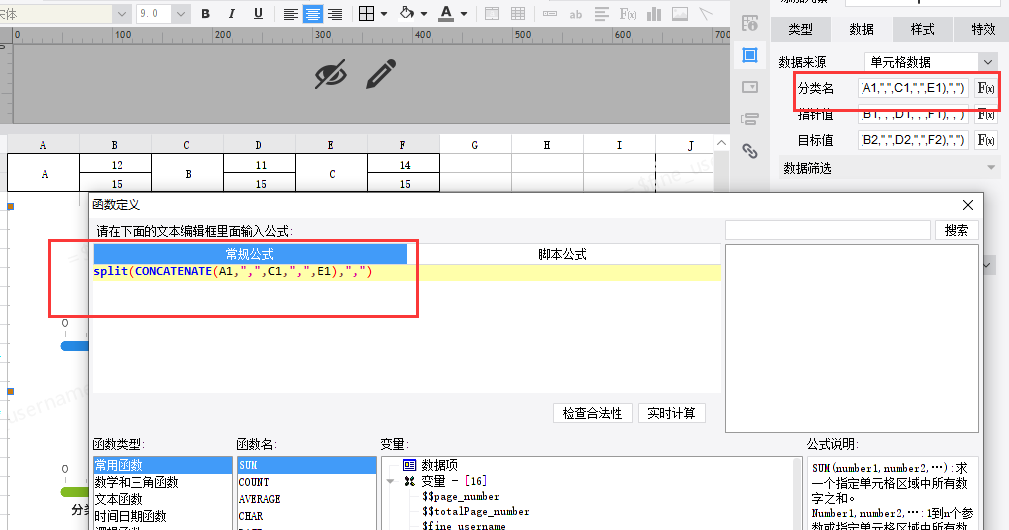This screenshot has width=1009, height=530.
Task: Toggle bold formatting
Action: click(x=205, y=14)
